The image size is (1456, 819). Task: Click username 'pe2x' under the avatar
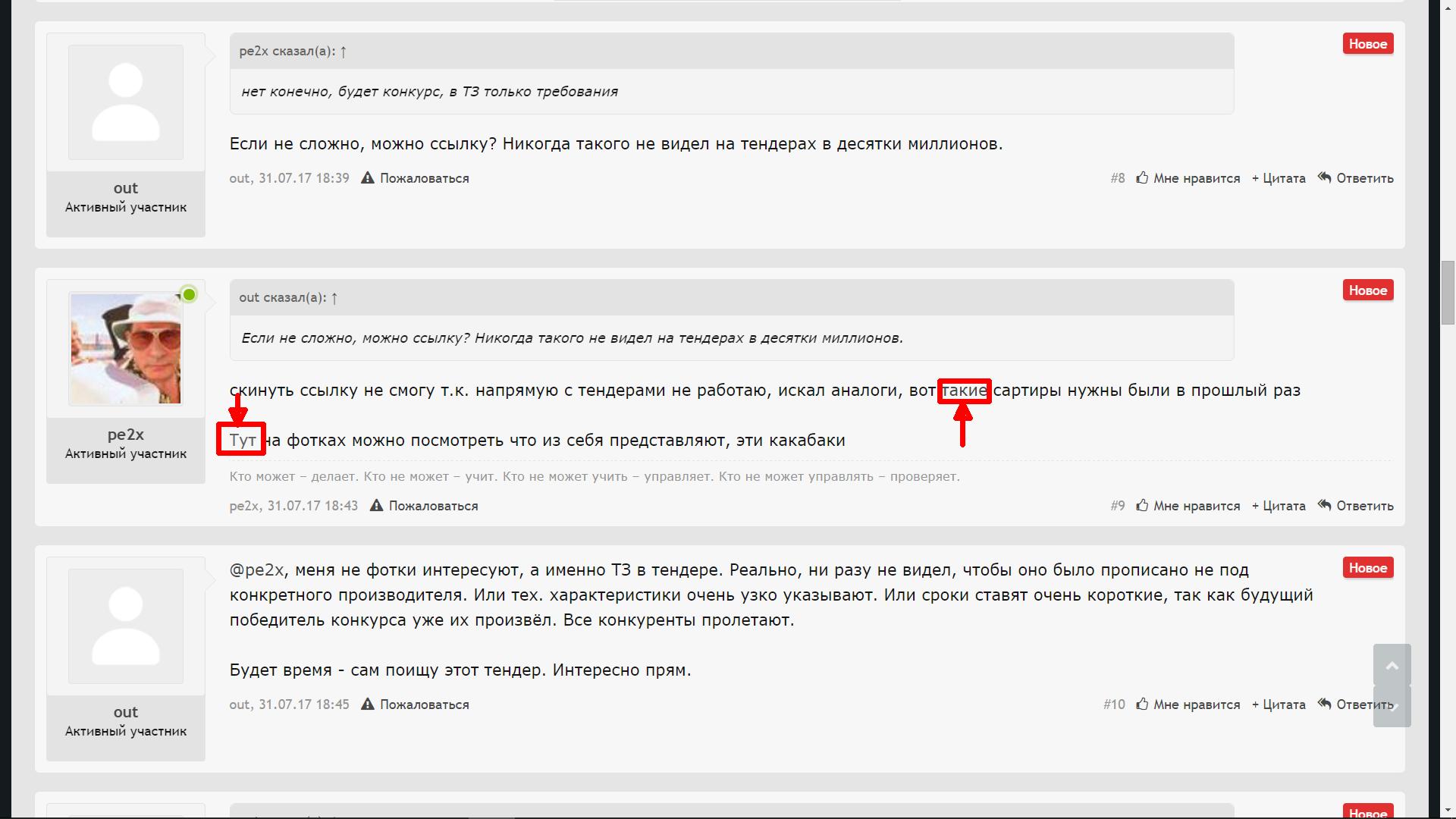126,435
